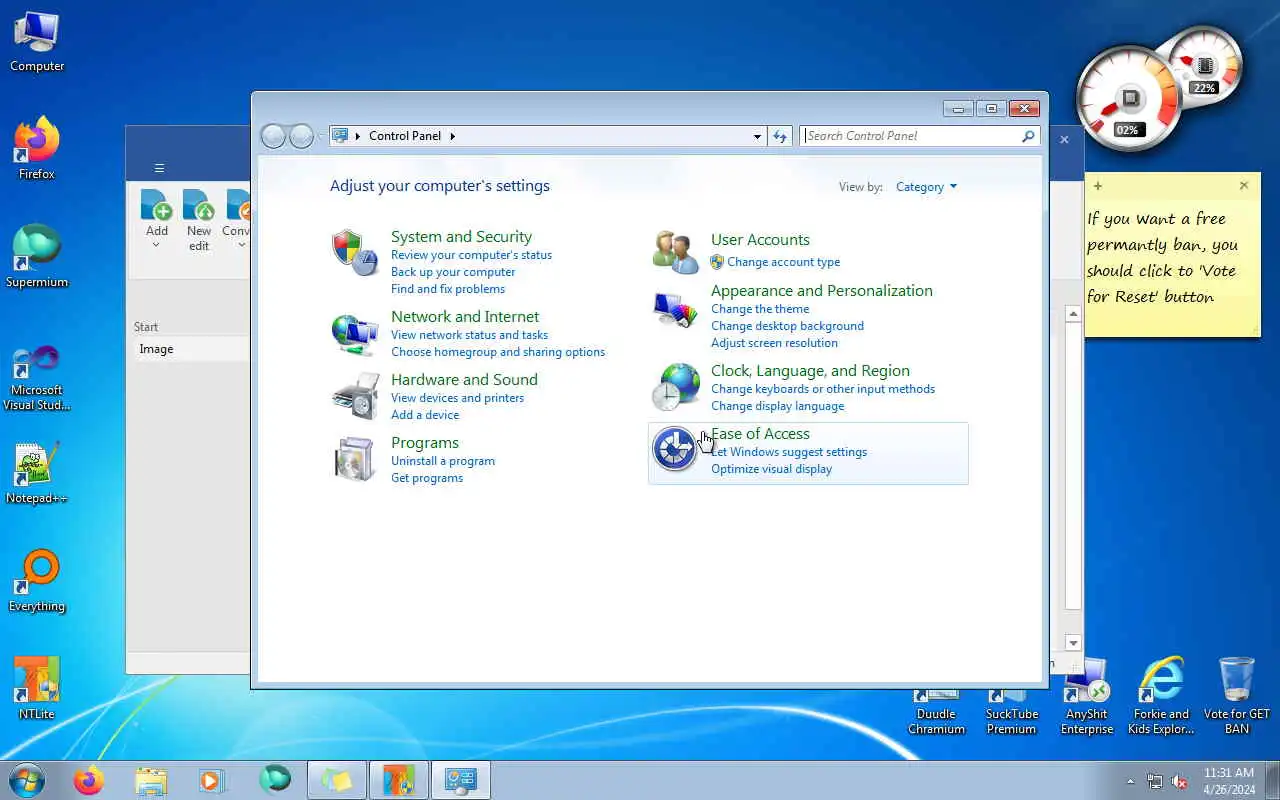Click Adjust screen resolution

pos(774,343)
